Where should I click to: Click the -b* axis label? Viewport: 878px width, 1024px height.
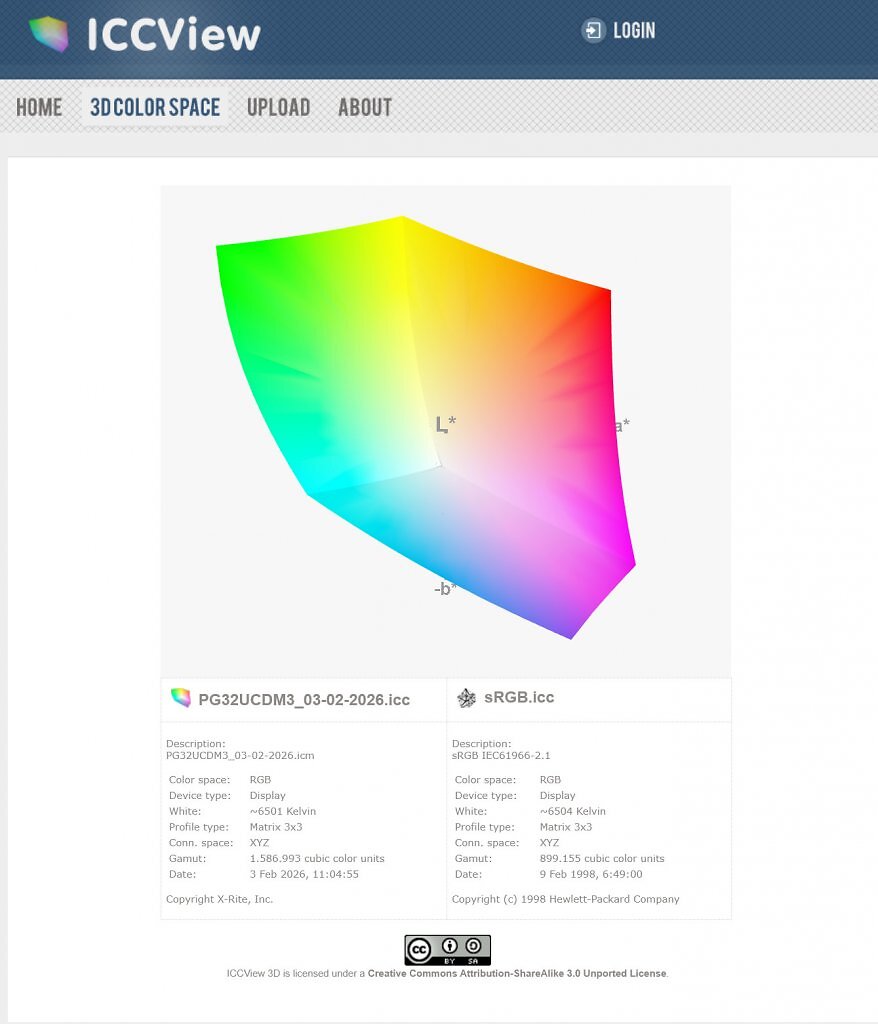tap(446, 588)
